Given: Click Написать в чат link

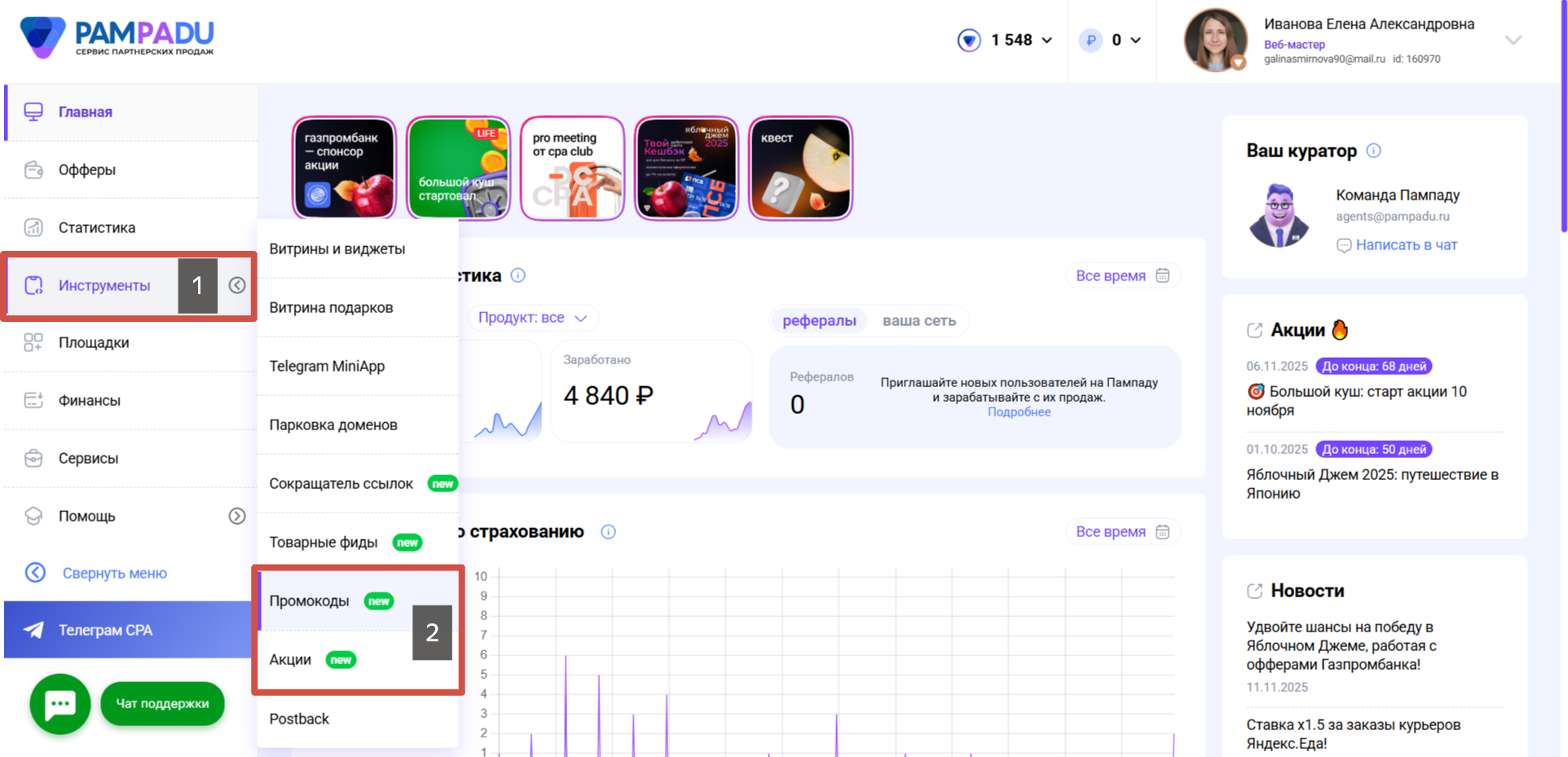Looking at the screenshot, I should 1406,245.
